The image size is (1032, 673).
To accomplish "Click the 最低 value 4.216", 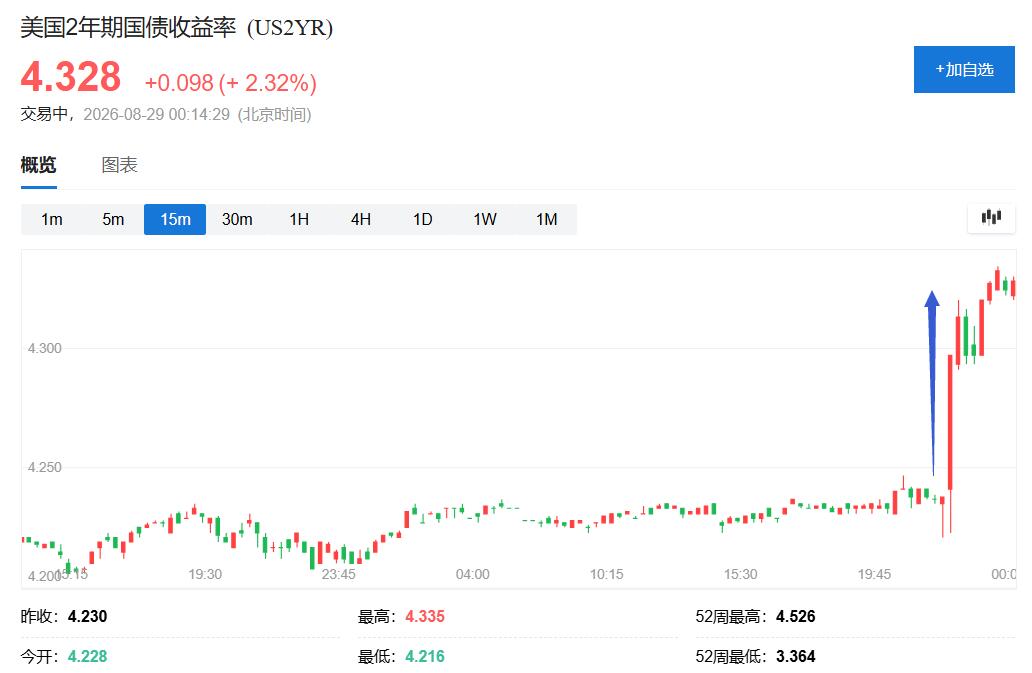I will (x=425, y=657).
